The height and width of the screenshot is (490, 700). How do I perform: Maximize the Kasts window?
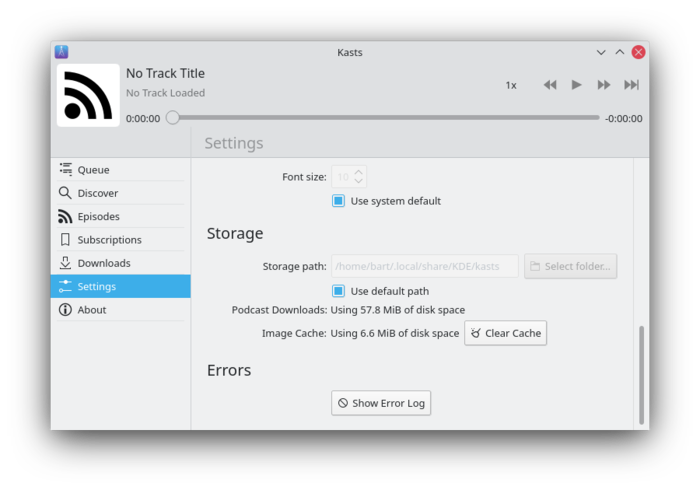tap(620, 52)
